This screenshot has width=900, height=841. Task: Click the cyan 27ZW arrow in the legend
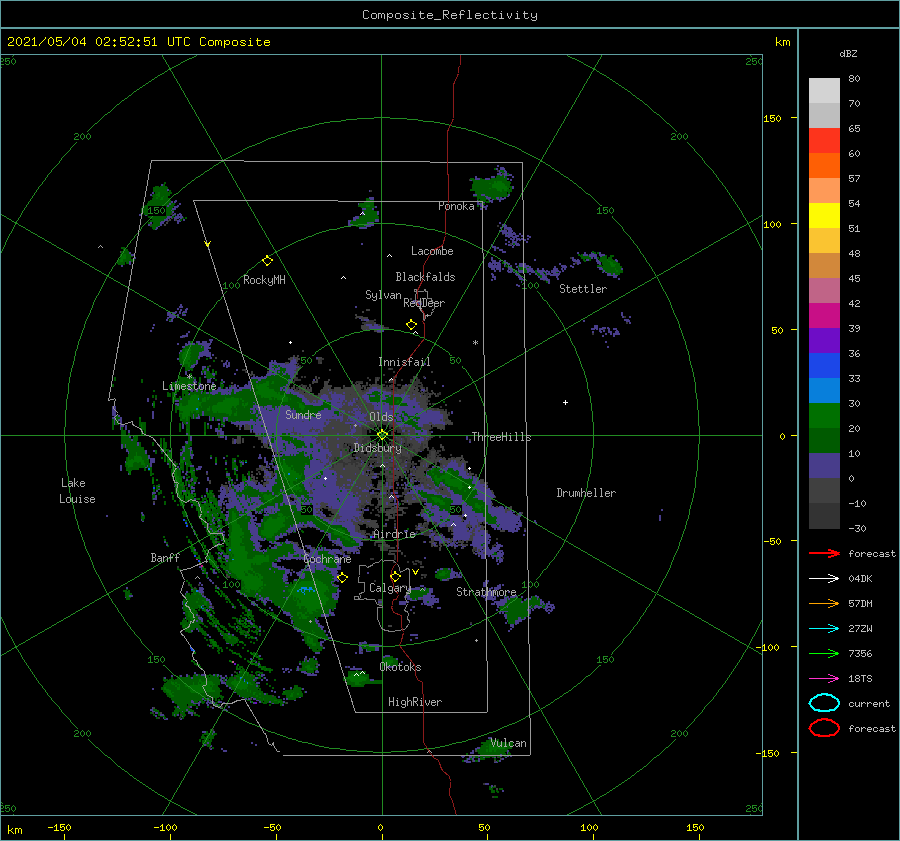click(824, 629)
